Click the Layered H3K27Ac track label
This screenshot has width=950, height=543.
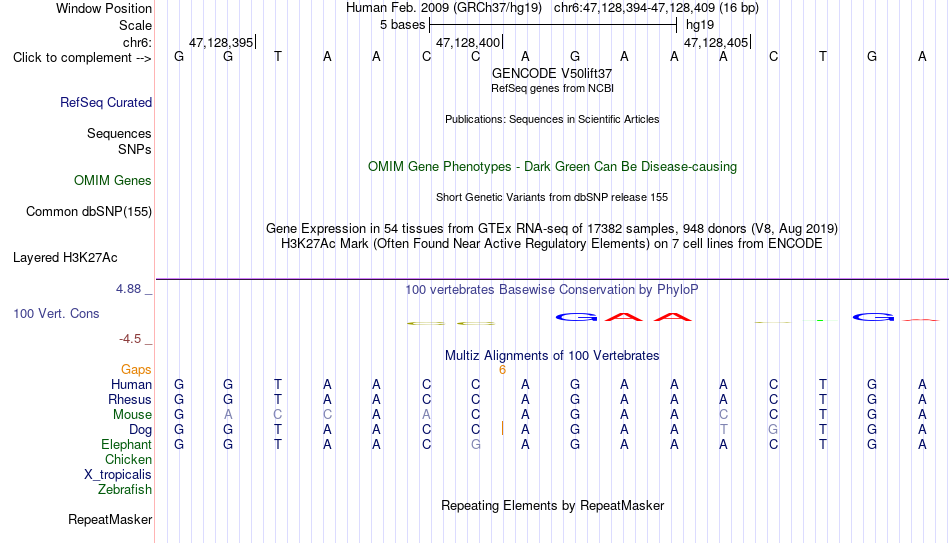tap(65, 258)
